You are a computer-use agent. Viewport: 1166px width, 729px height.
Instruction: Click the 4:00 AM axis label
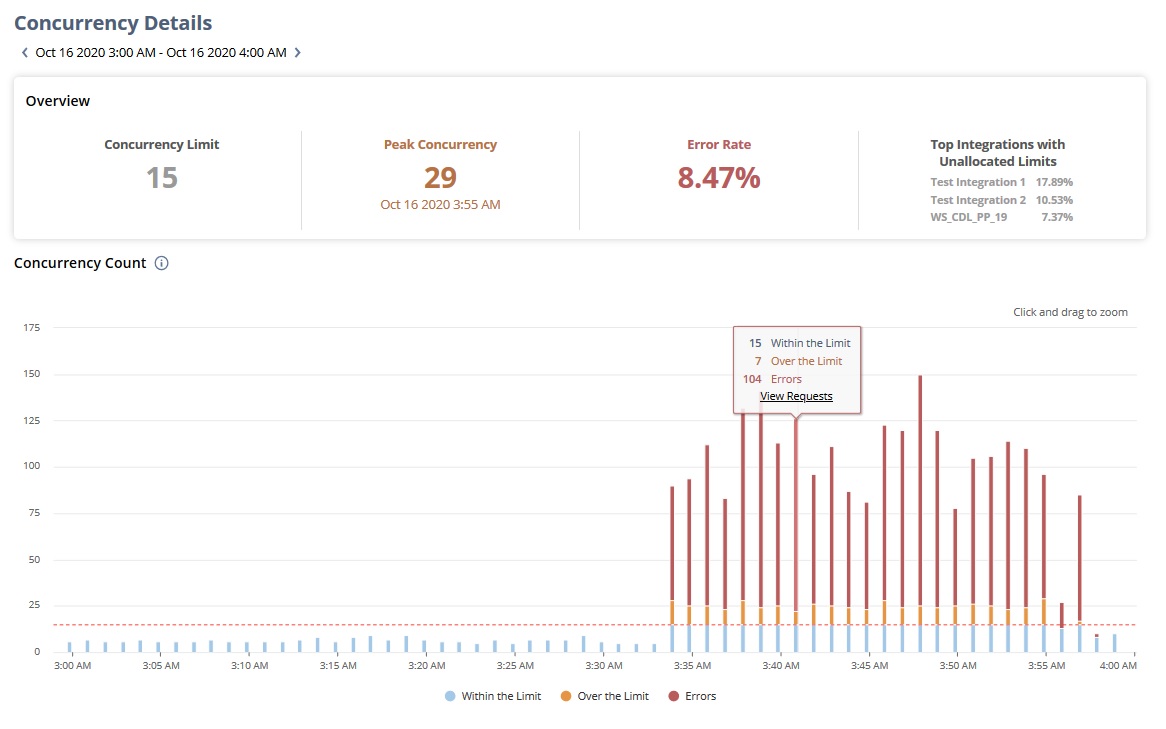pos(1118,666)
